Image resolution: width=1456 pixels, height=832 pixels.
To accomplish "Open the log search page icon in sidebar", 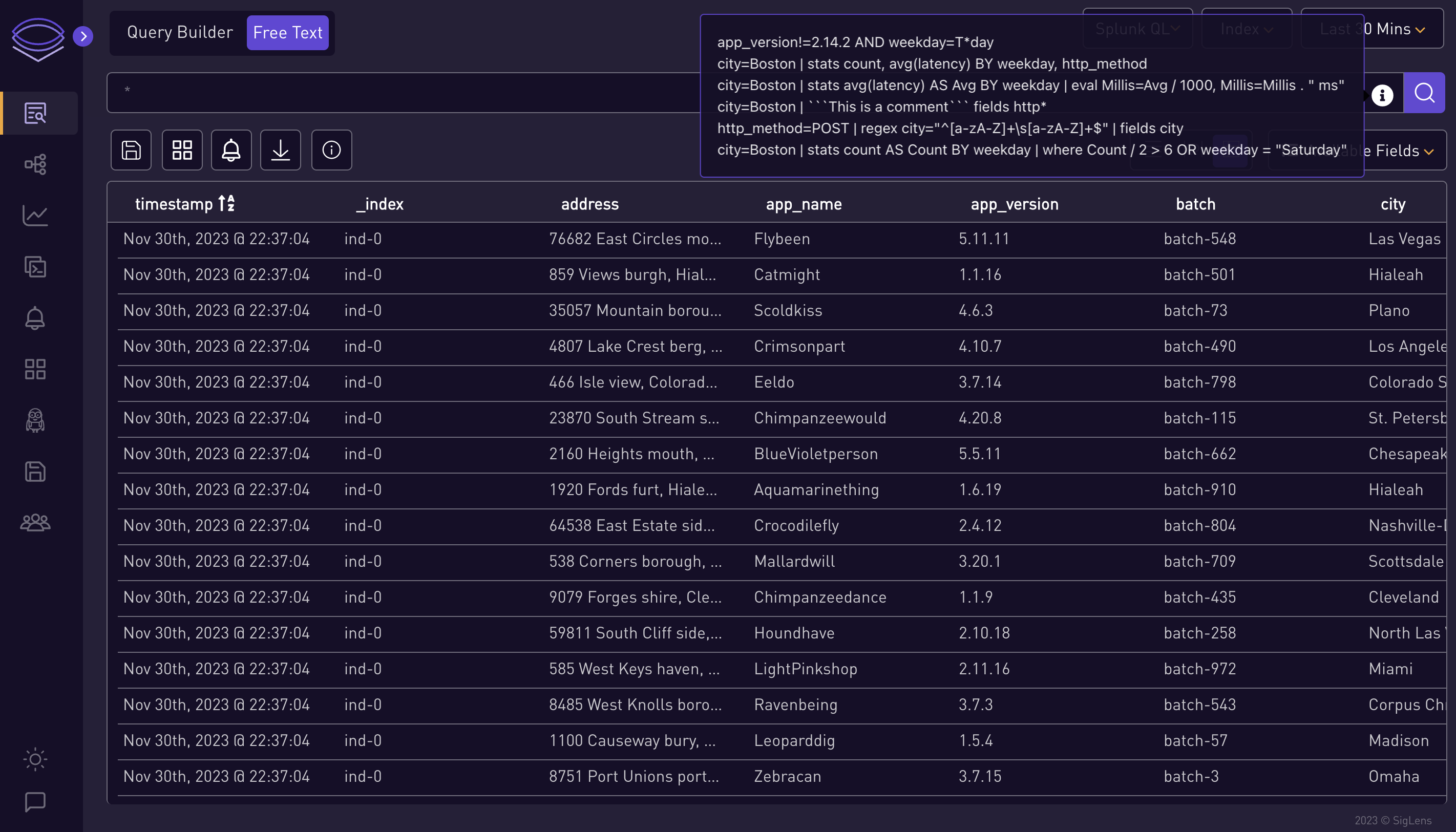I will 35,113.
